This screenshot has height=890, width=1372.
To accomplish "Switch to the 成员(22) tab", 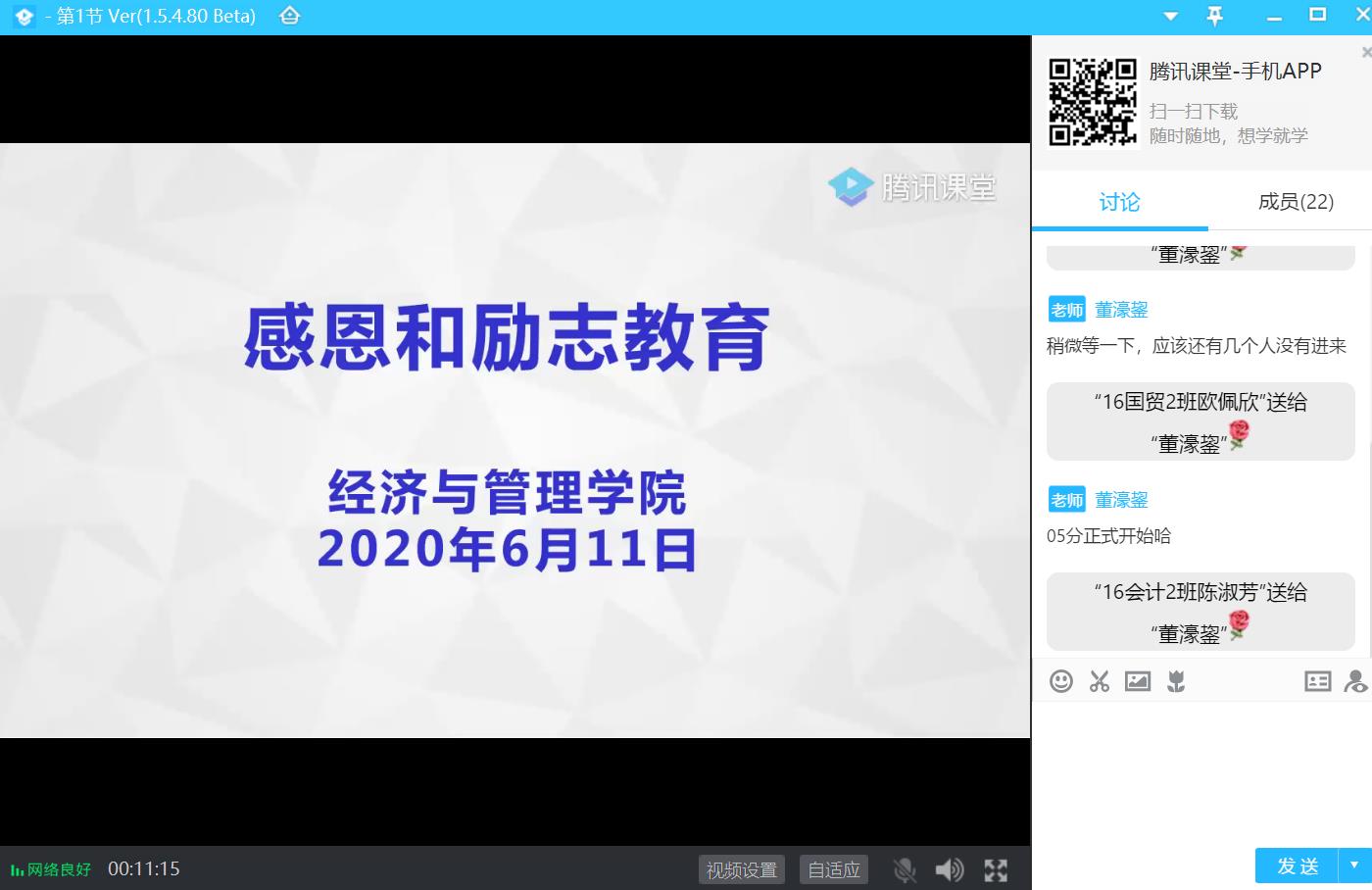I will pos(1296,202).
